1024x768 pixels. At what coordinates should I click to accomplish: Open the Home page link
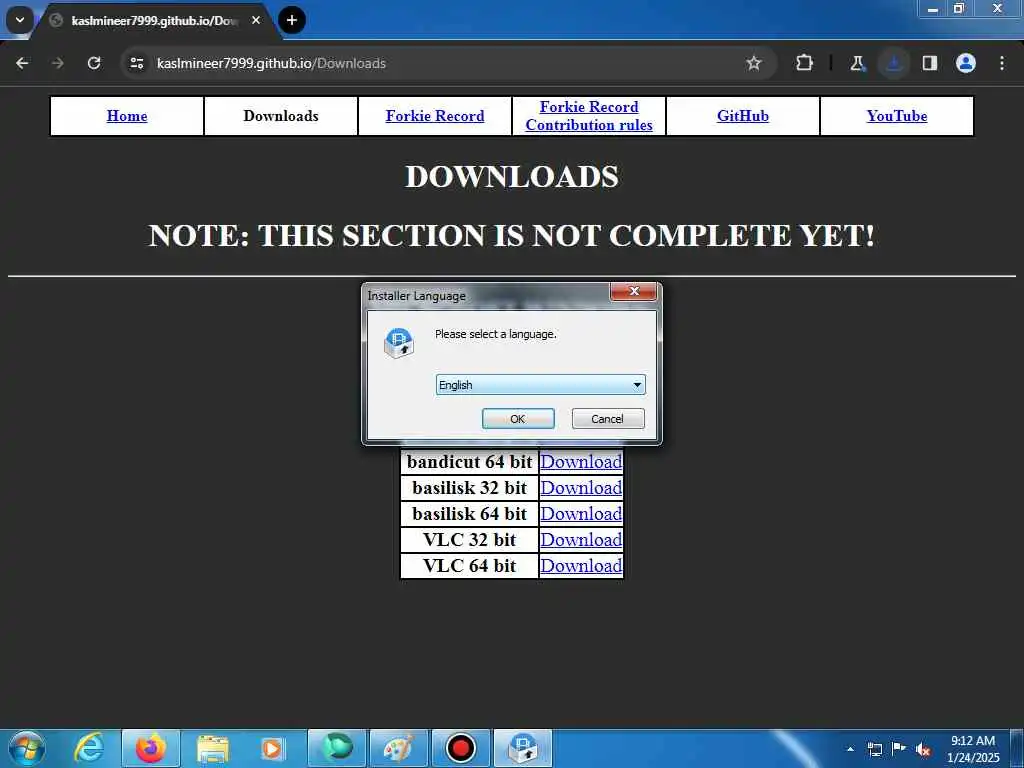point(127,116)
